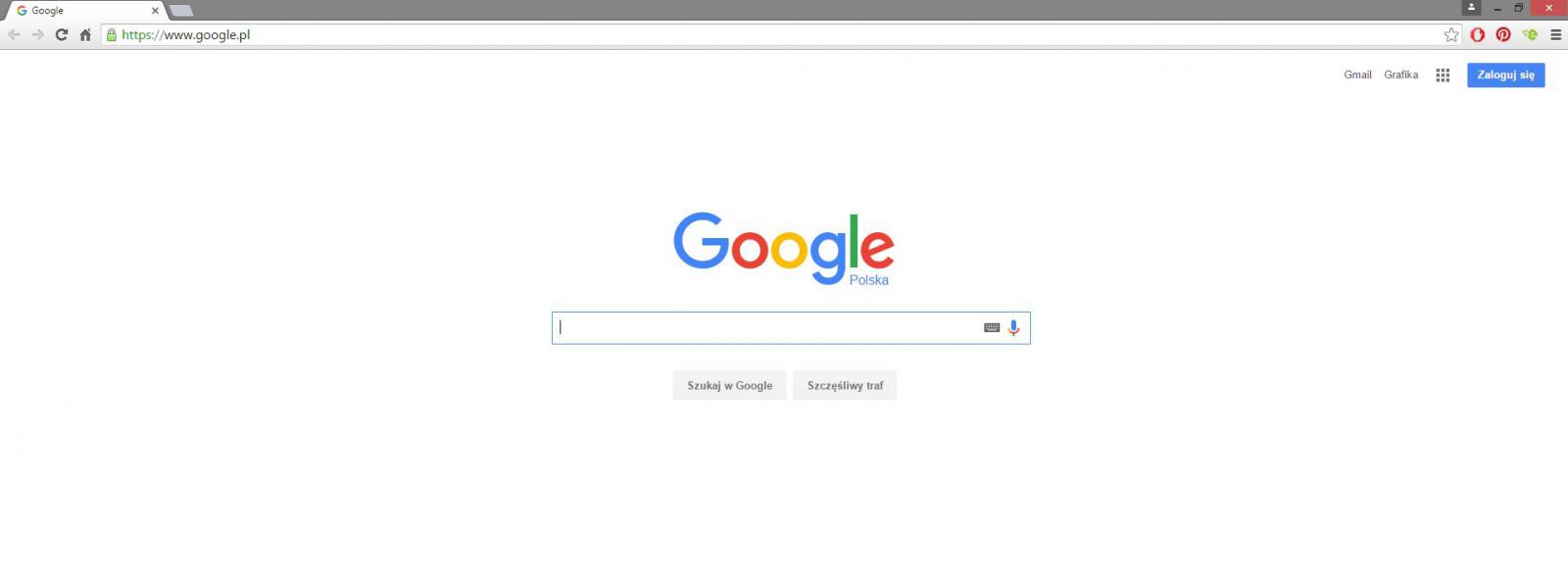This screenshot has width=1568, height=580.
Task: Click the Szukaj w Google button
Action: pos(729,386)
